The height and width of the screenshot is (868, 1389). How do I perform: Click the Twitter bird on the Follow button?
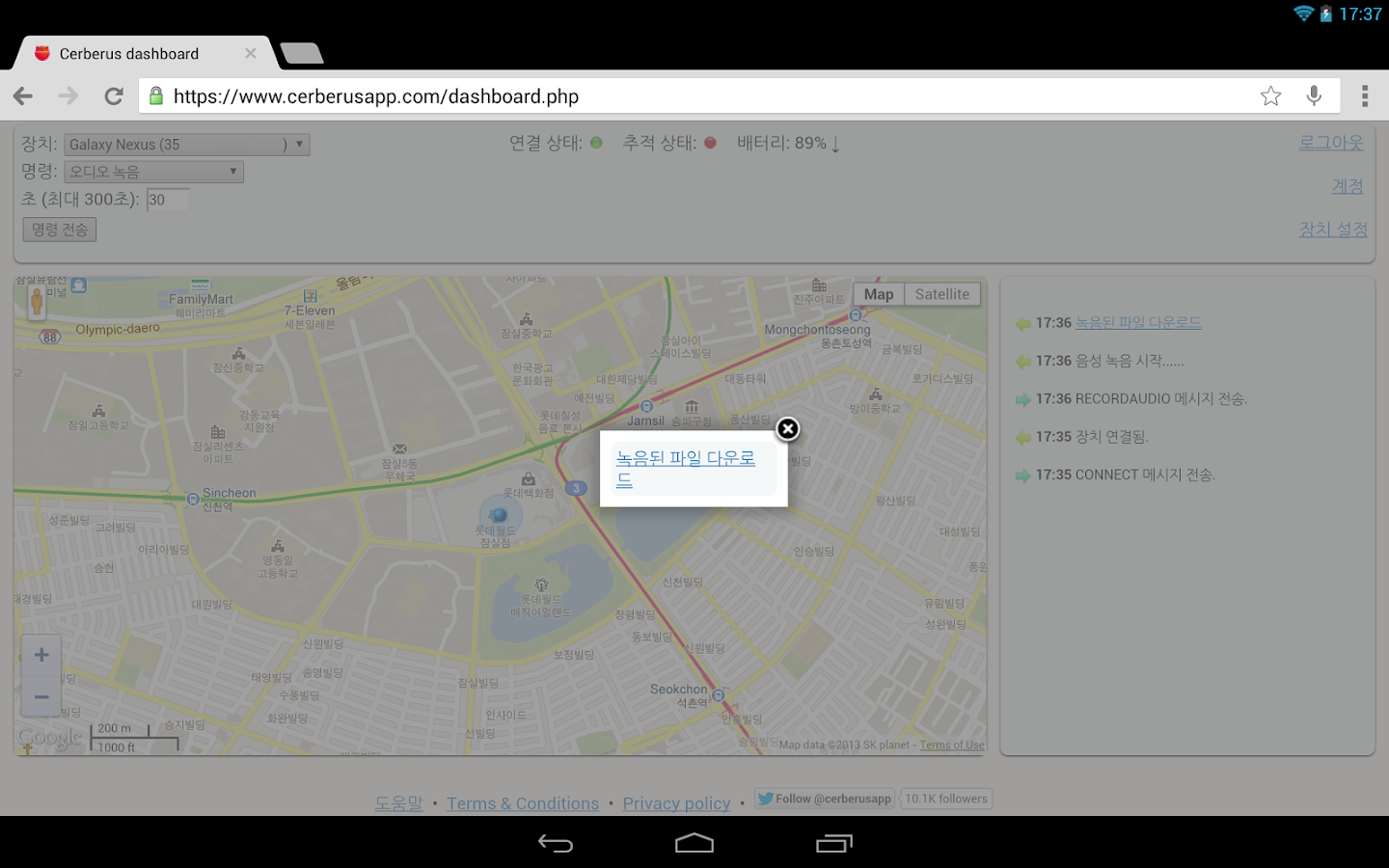pyautogui.click(x=766, y=799)
